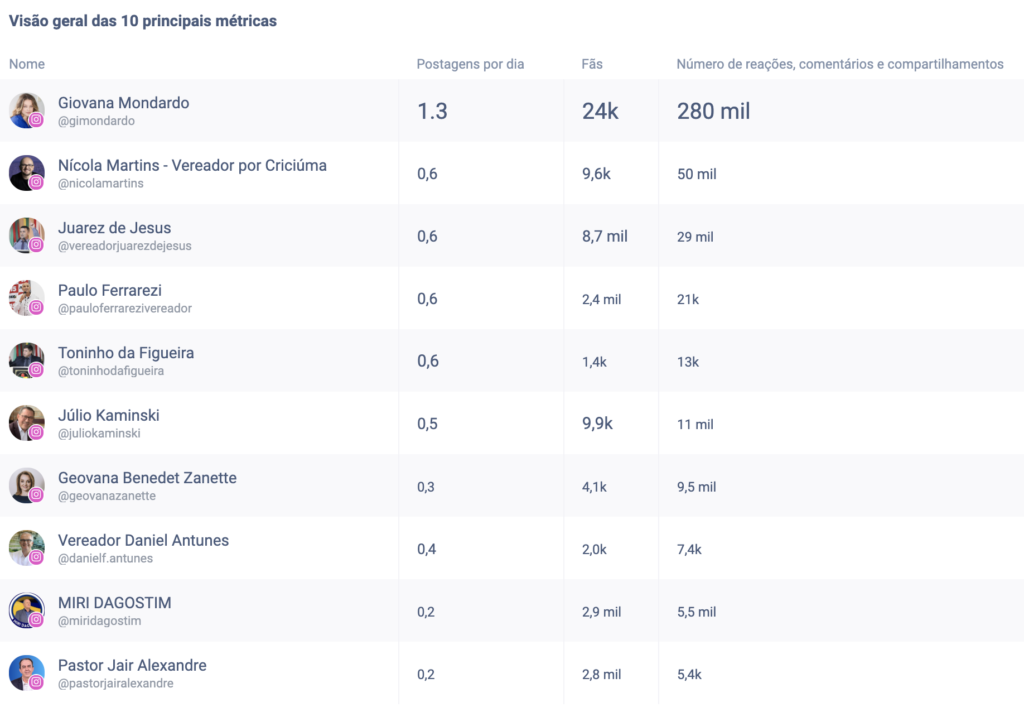Viewport: 1024px width, 712px height.
Task: Click Instagram badge on MIRI DAGOSTIM
Action: coord(36,620)
